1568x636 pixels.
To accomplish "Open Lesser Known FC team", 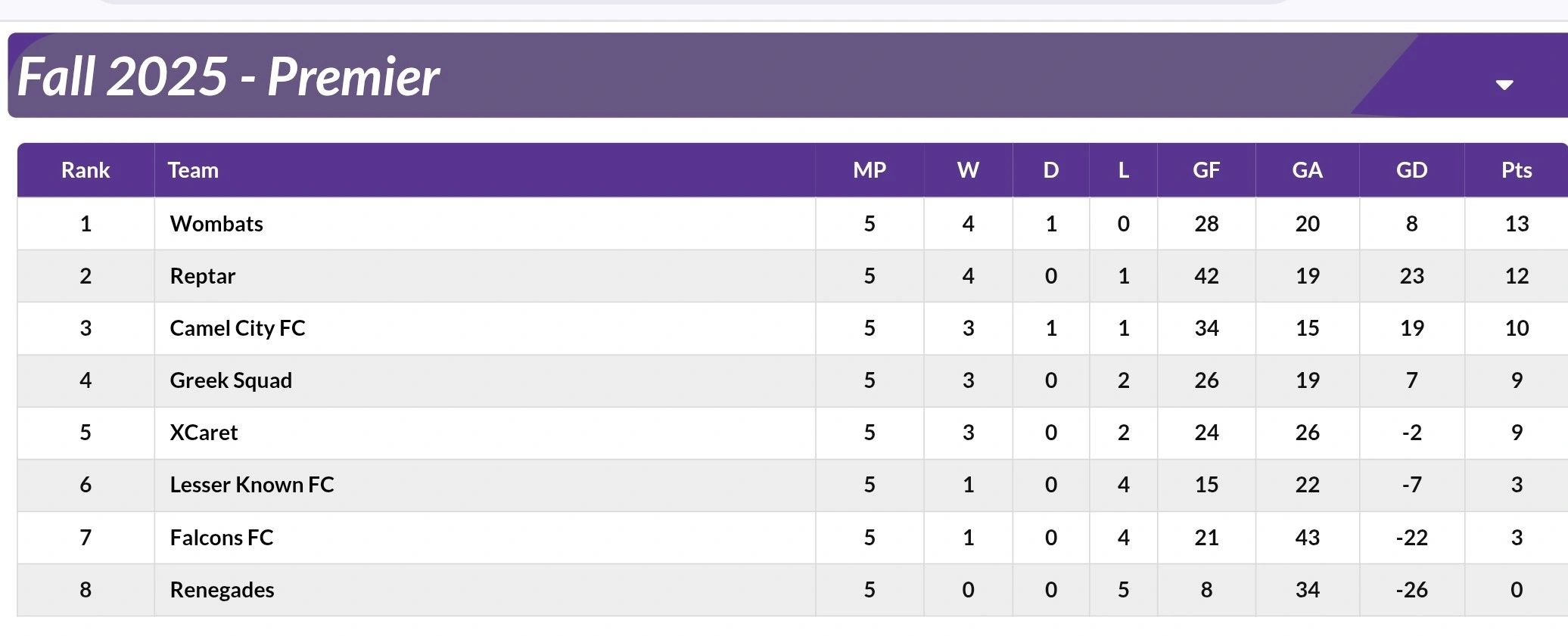I will tap(252, 485).
